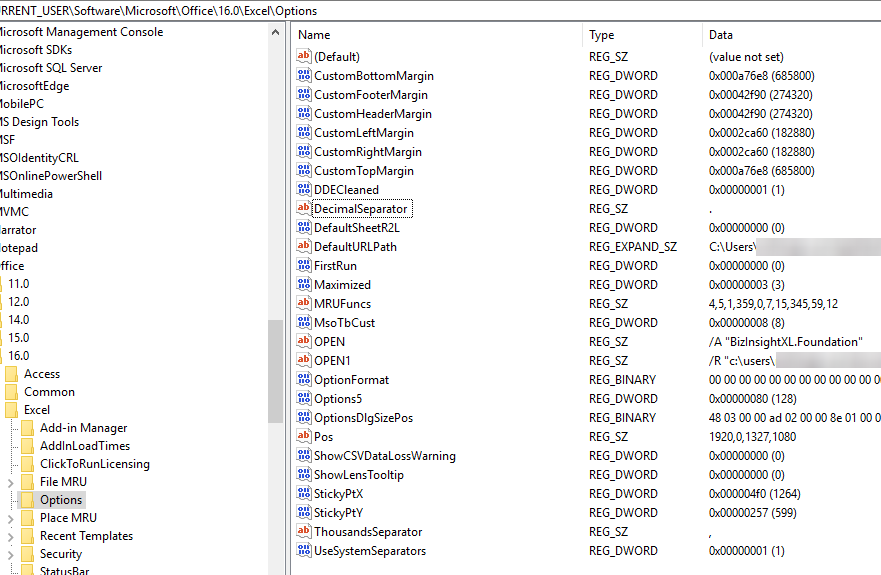
Task: Select the MSOnlinePowerShell key
Action: tap(51, 176)
